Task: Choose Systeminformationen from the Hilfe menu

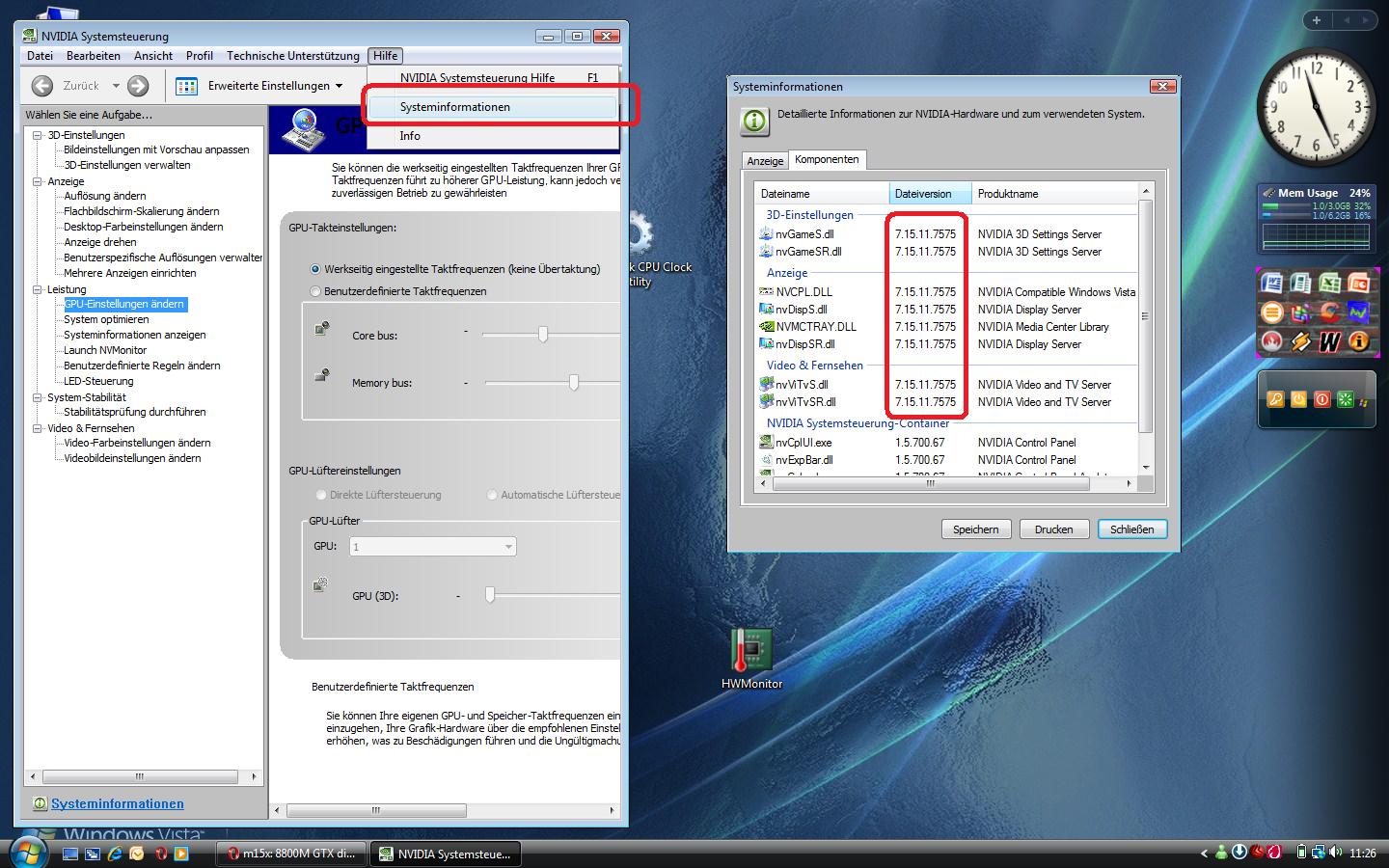Action: tap(493, 107)
